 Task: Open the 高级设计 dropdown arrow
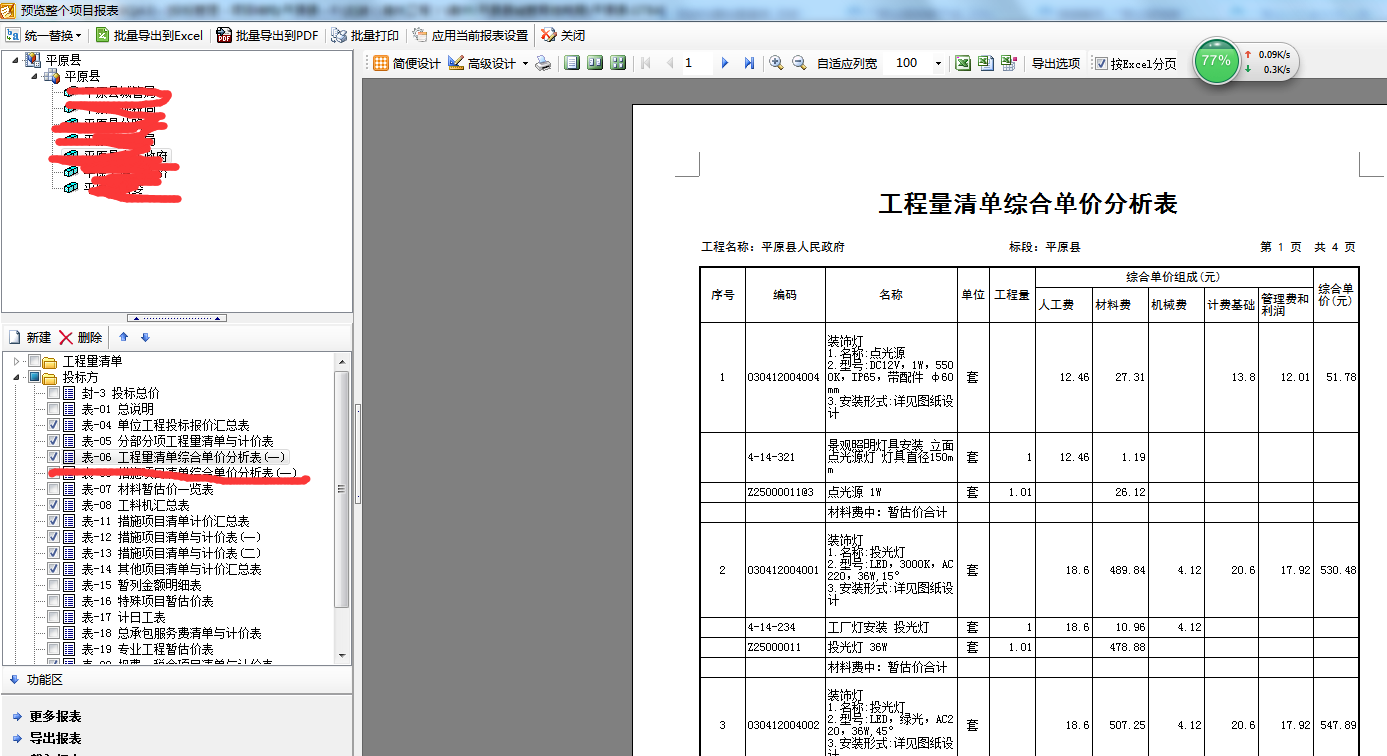pyautogui.click(x=525, y=63)
